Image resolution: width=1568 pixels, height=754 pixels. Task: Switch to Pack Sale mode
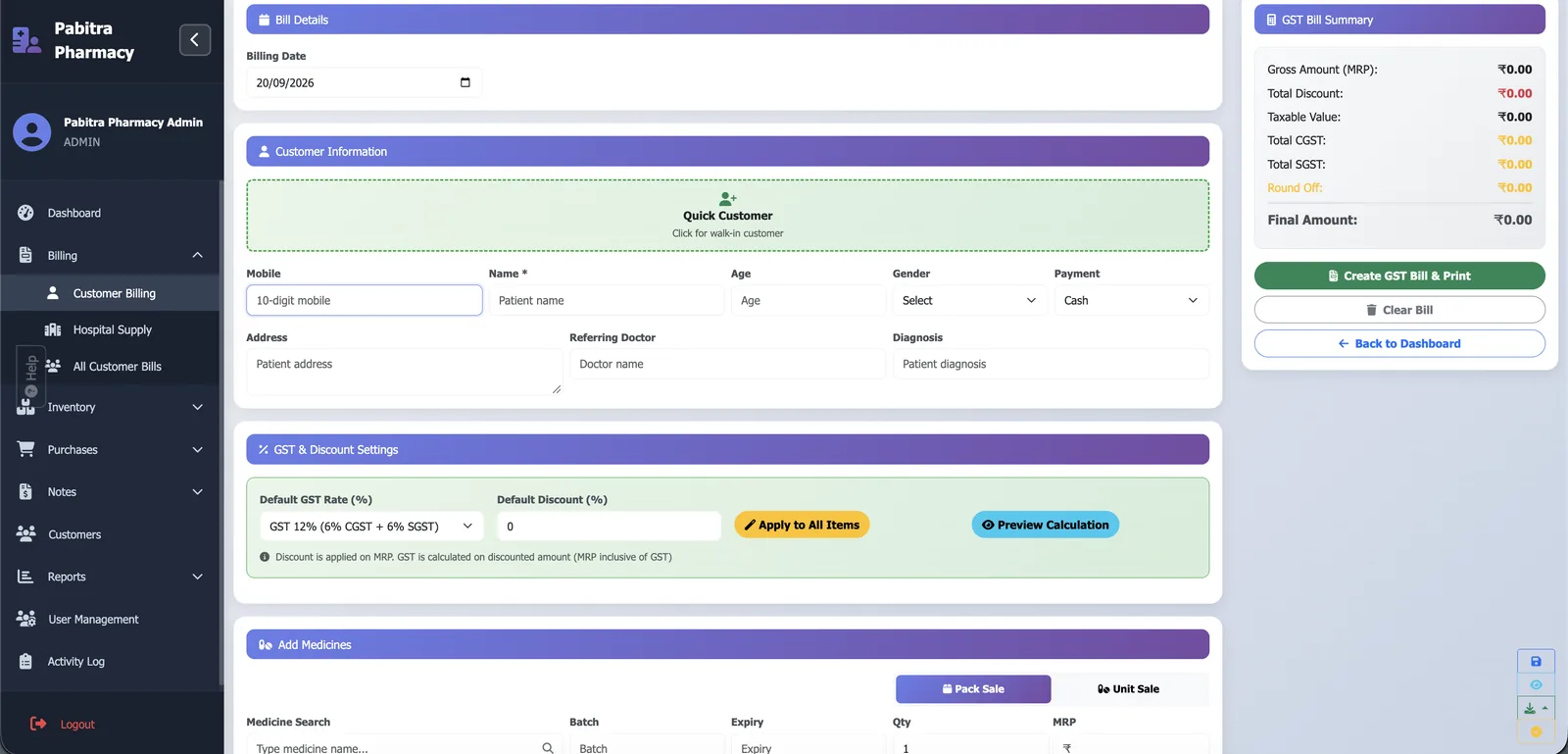[x=973, y=689]
